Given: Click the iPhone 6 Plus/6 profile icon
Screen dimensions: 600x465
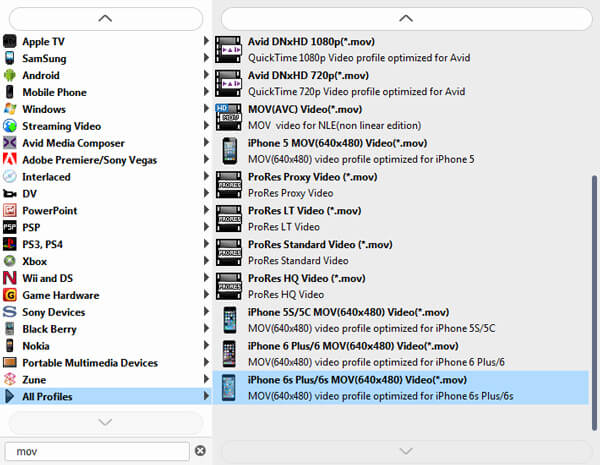Looking at the screenshot, I should 229,354.
